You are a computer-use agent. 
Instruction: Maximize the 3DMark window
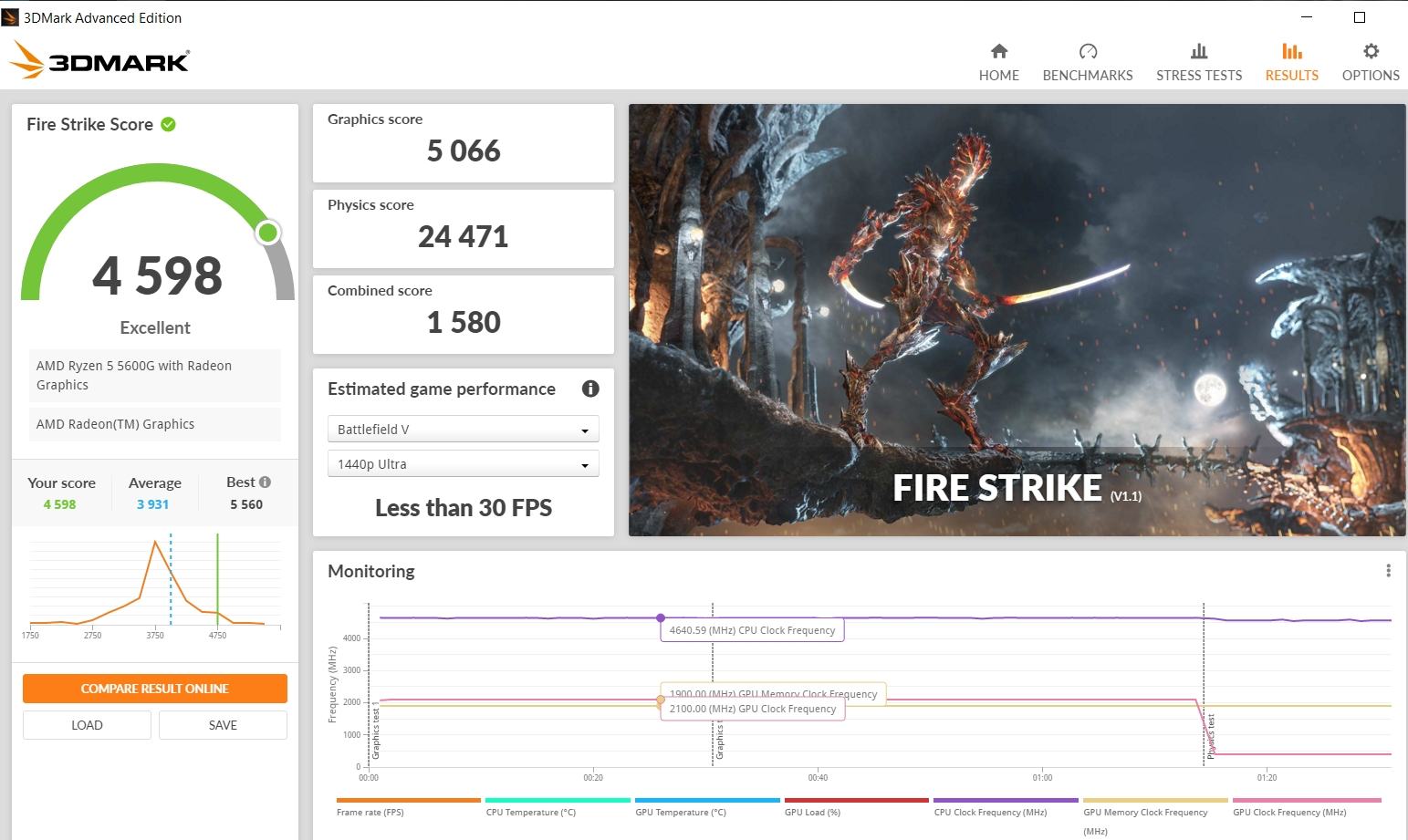coord(1360,17)
